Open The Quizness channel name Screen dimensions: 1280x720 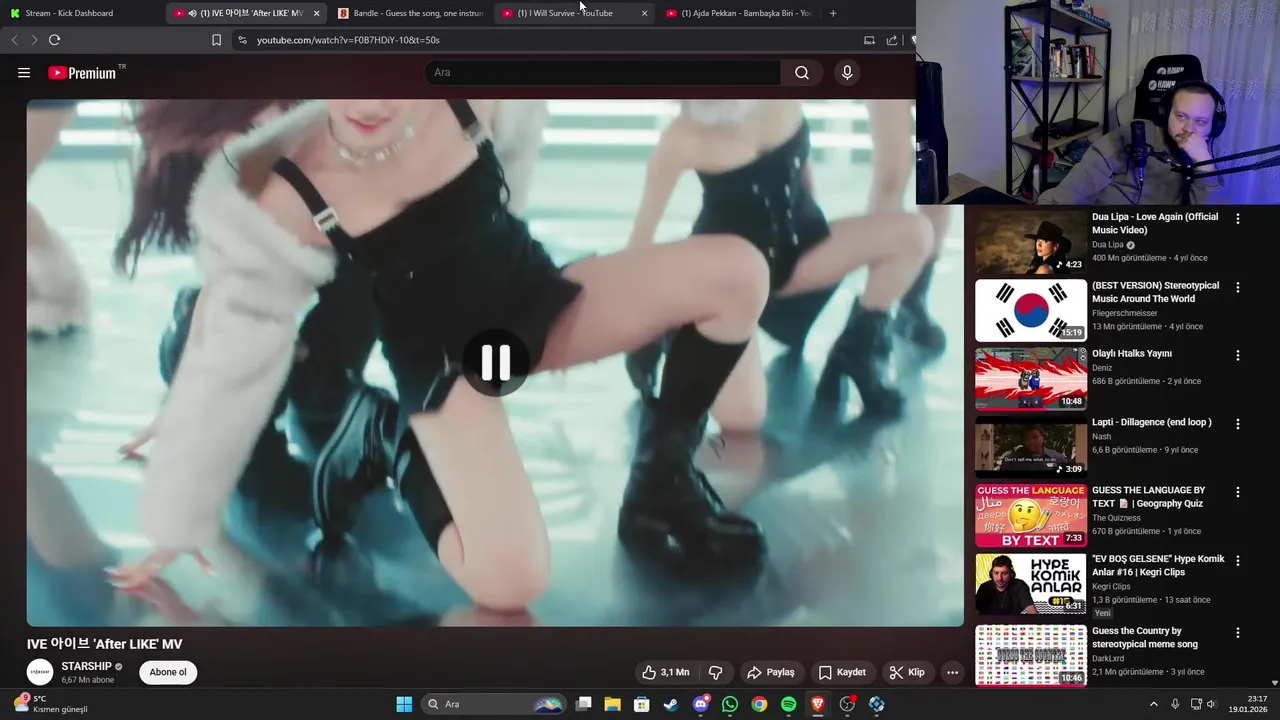(1117, 518)
